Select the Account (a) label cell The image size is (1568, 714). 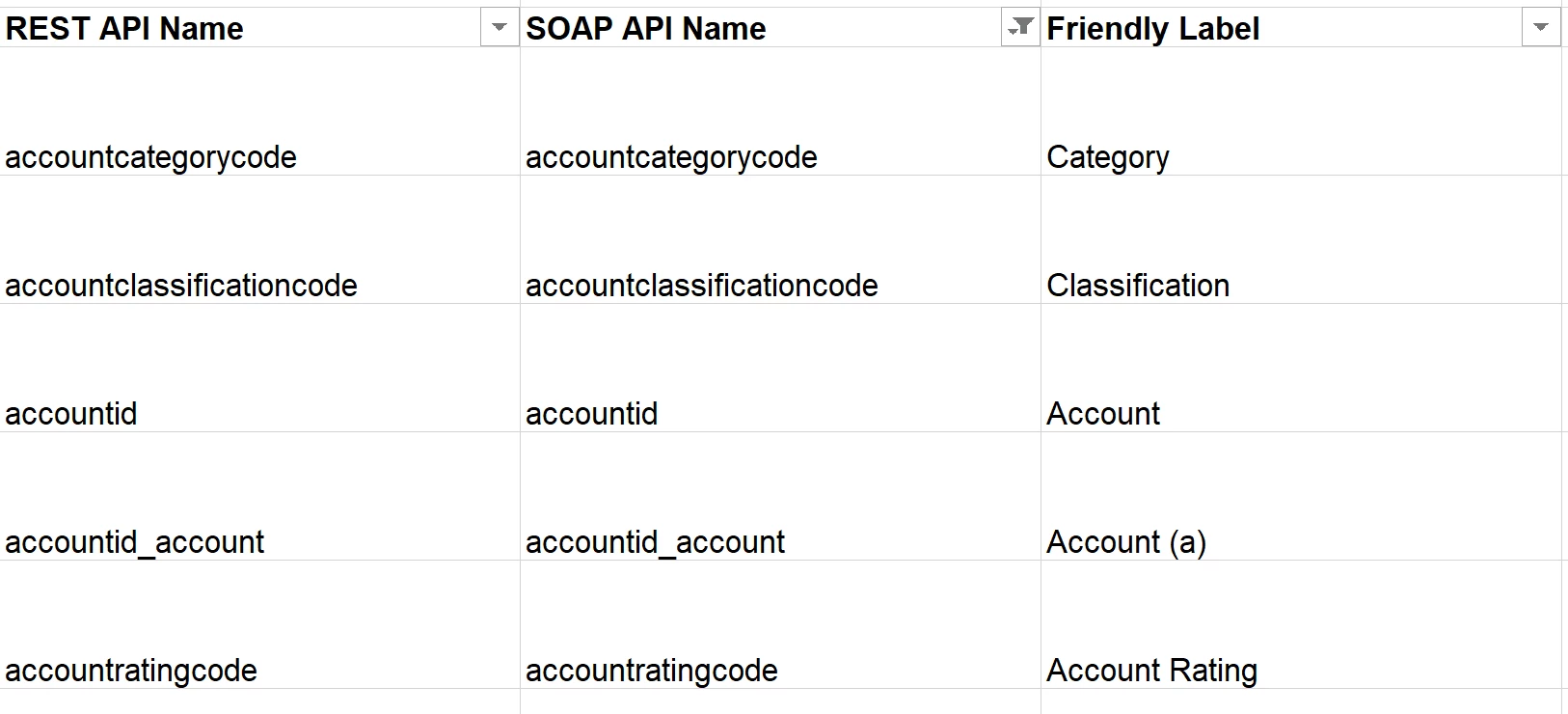tap(1301, 496)
